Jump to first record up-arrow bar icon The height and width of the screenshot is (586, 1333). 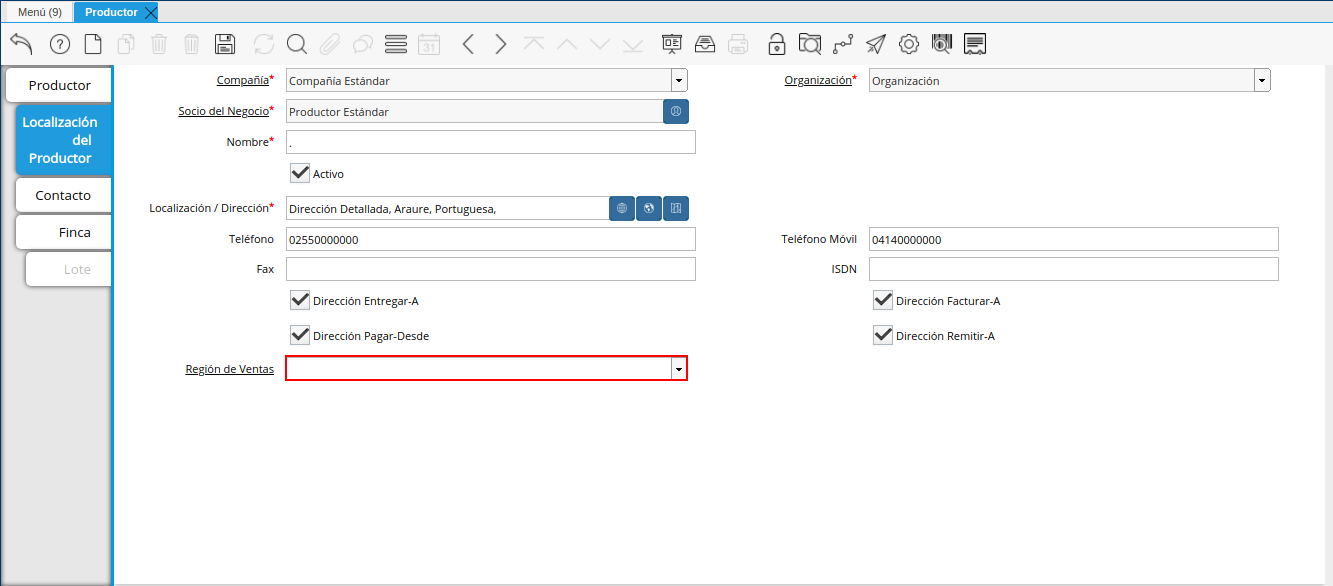(x=534, y=44)
